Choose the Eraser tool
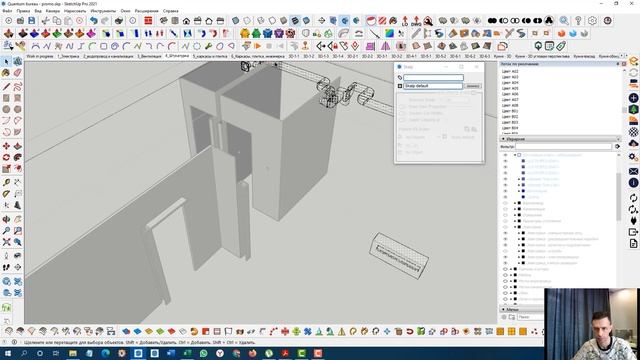Viewport: 640px width, 360px height. 17,73
